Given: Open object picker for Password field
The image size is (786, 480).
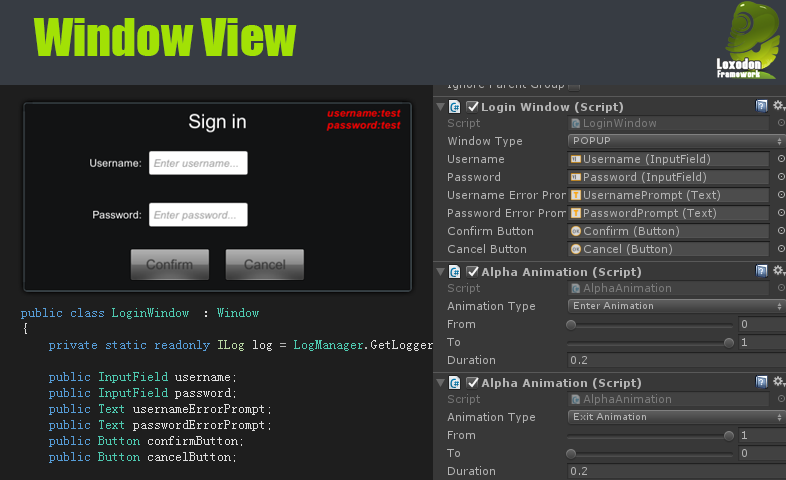Looking at the screenshot, I should 781,177.
